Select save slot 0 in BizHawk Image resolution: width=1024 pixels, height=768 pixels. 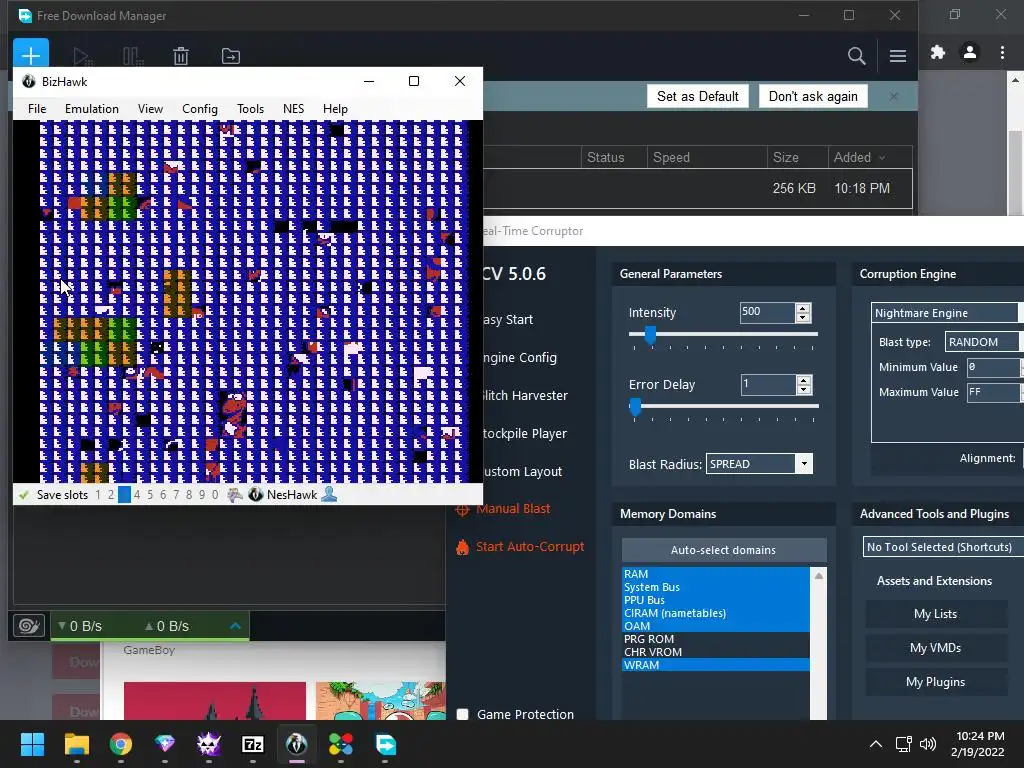[215, 495]
